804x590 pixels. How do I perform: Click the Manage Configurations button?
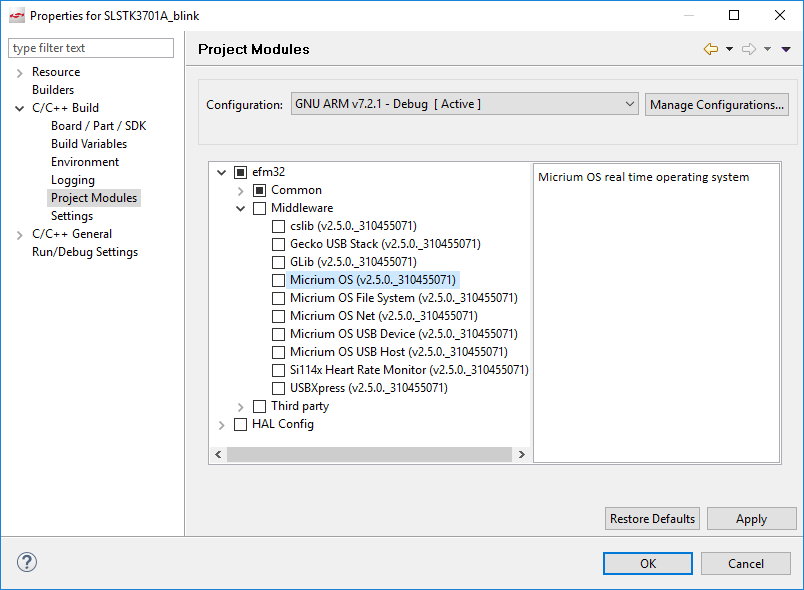(716, 103)
